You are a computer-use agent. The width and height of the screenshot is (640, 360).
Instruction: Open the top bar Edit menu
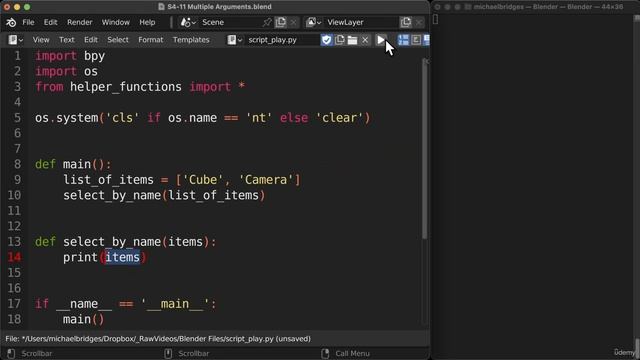[51, 22]
